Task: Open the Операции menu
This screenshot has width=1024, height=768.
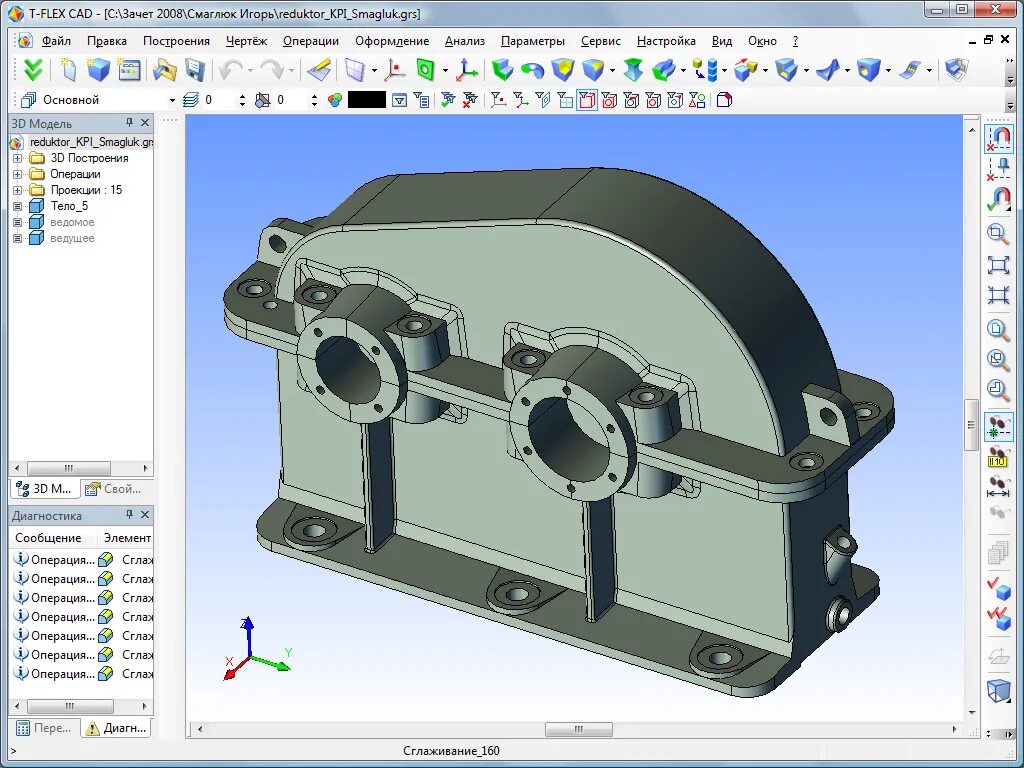Action: [x=310, y=41]
